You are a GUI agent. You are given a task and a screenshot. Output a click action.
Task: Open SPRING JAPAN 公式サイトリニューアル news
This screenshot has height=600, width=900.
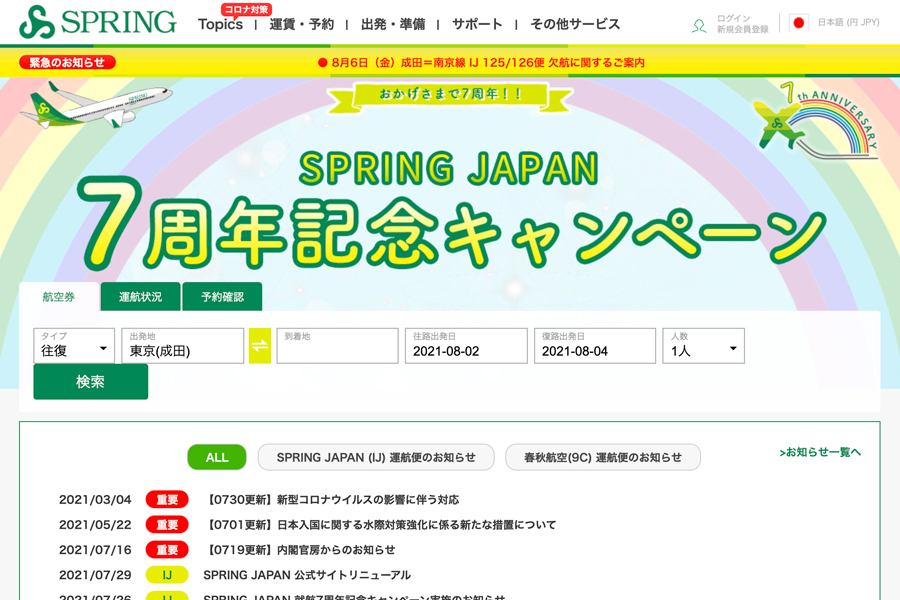307,575
